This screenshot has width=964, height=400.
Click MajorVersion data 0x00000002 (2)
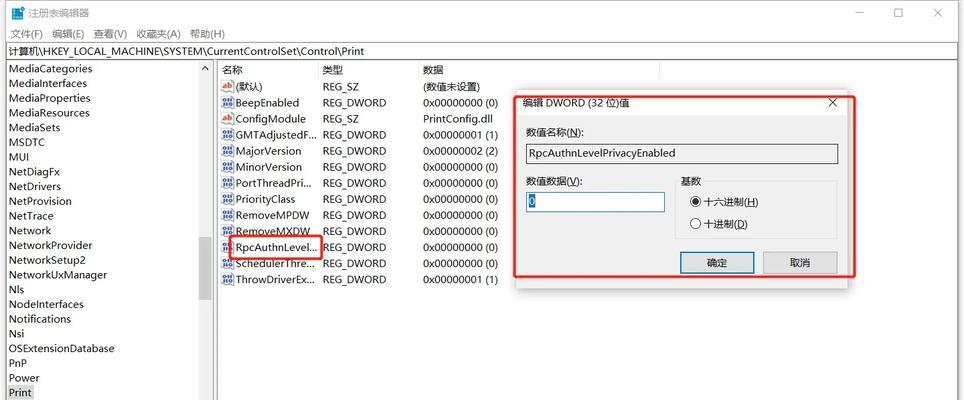(x=460, y=151)
